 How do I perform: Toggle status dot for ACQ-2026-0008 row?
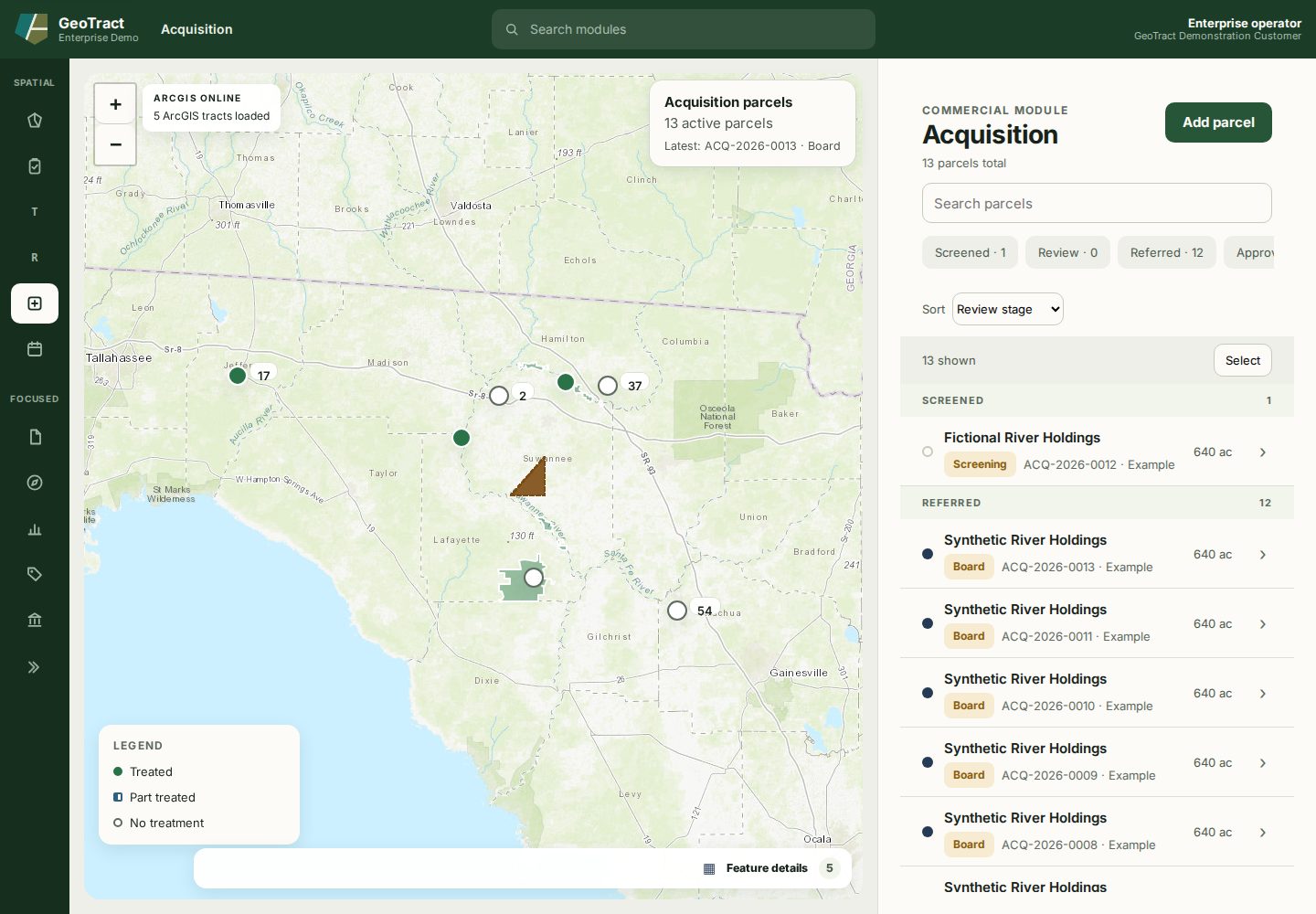pos(928,832)
